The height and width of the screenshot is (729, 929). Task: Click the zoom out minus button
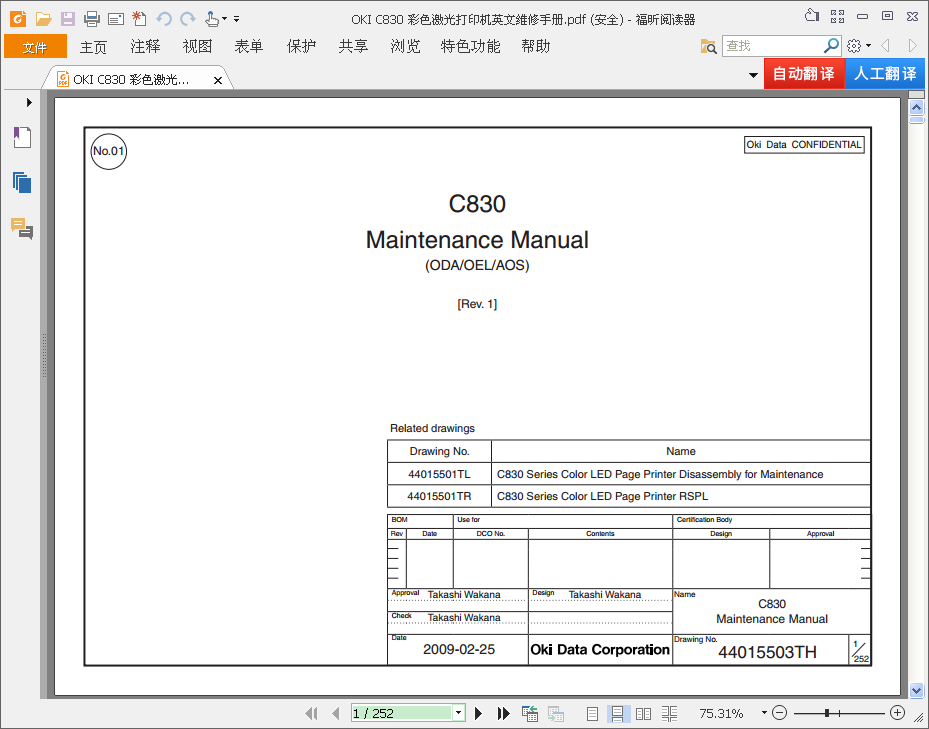coord(780,713)
